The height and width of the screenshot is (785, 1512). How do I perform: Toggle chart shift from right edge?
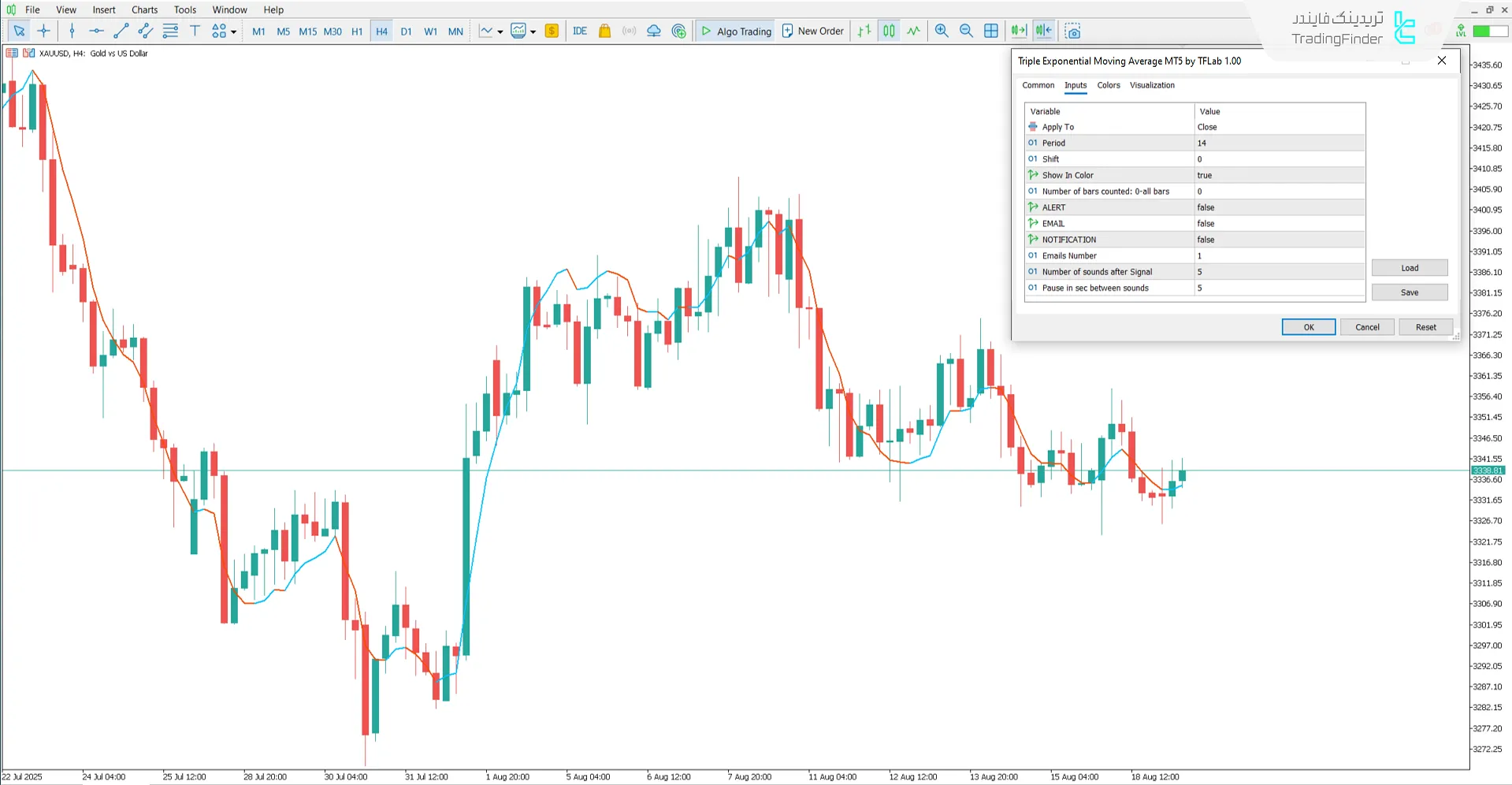tap(1043, 31)
